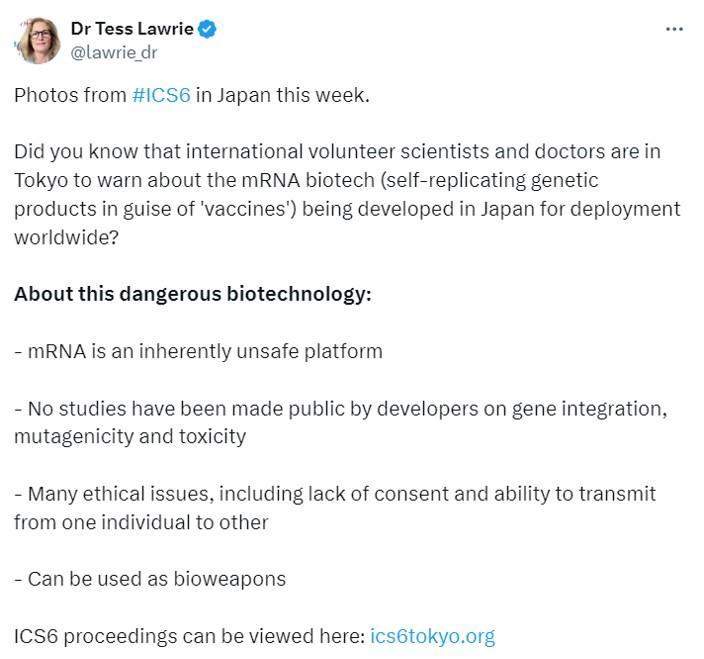Select the bold 'About this dangerous biotechnology:' heading

(192, 295)
